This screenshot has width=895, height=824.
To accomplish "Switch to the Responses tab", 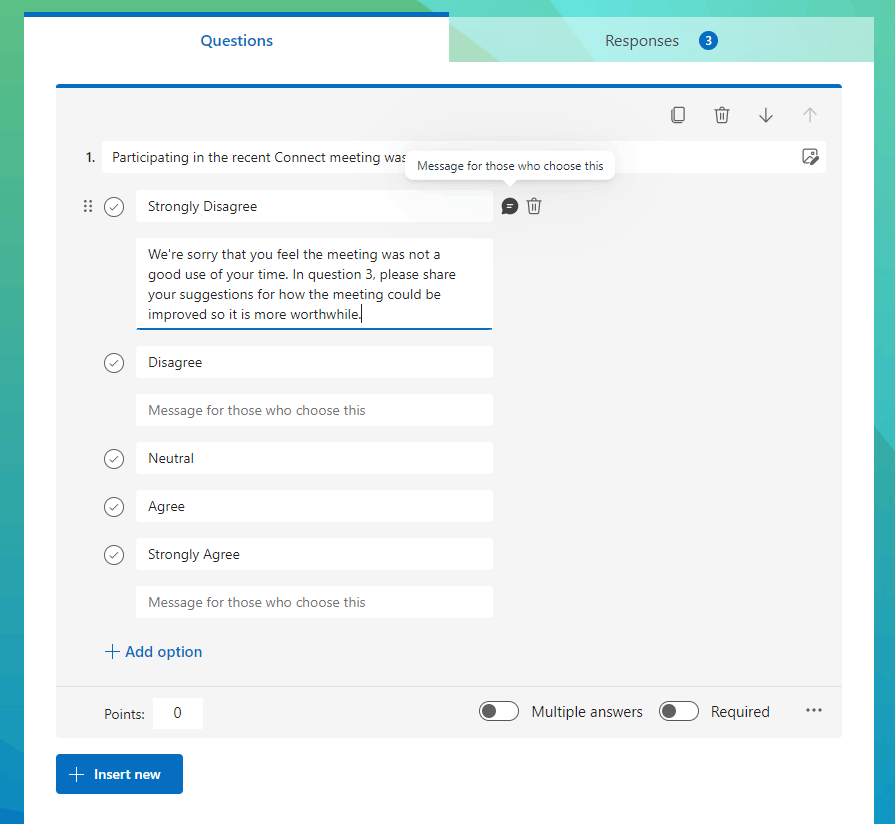I will [661, 41].
